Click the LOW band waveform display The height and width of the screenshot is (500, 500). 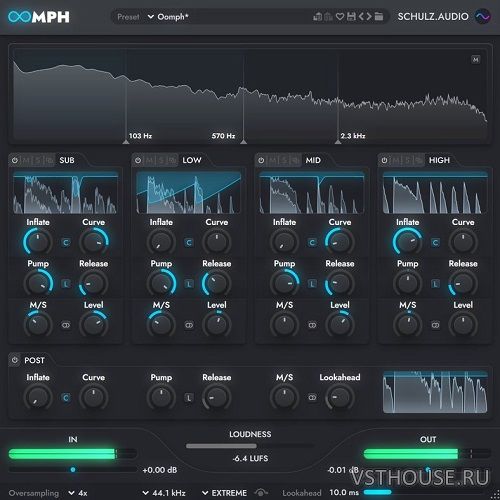(189, 193)
